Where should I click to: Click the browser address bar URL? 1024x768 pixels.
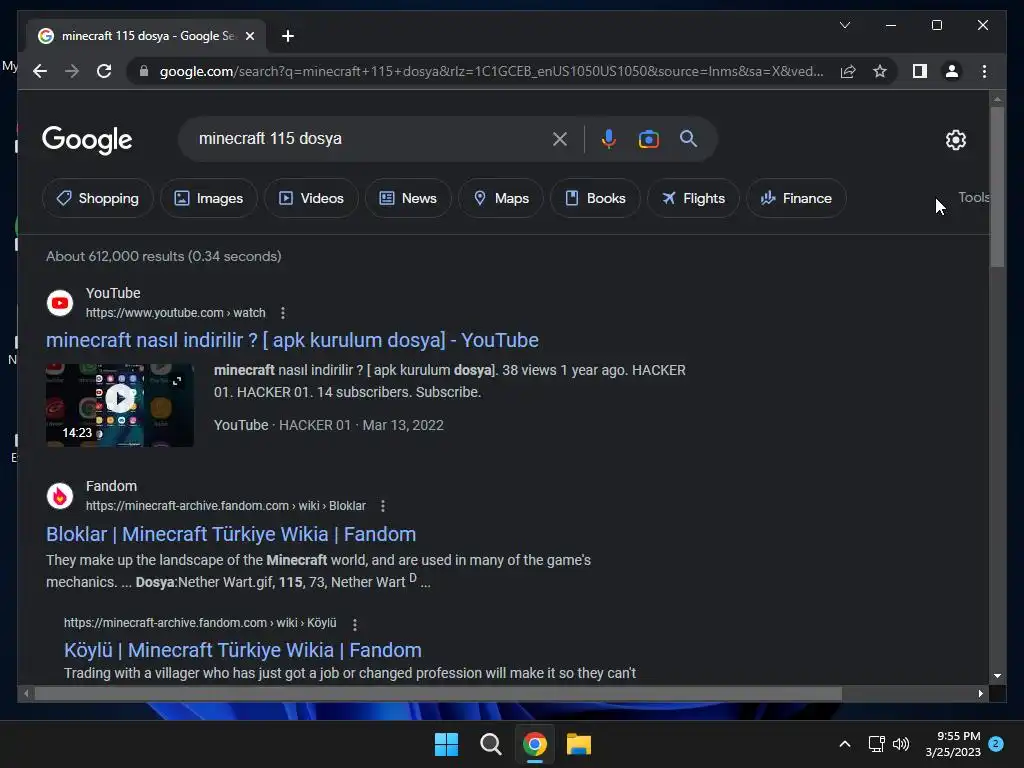(x=491, y=71)
